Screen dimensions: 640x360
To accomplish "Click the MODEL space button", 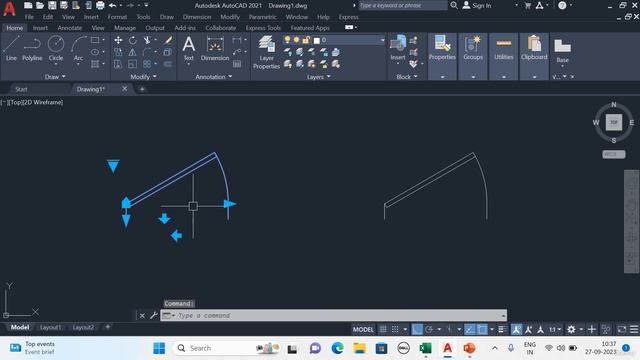I will [363, 329].
